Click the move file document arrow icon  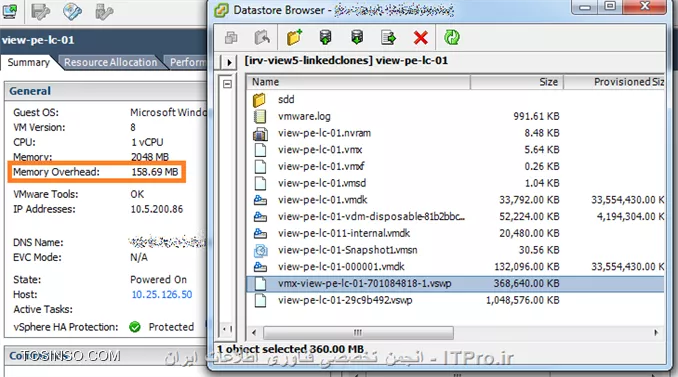tap(388, 38)
